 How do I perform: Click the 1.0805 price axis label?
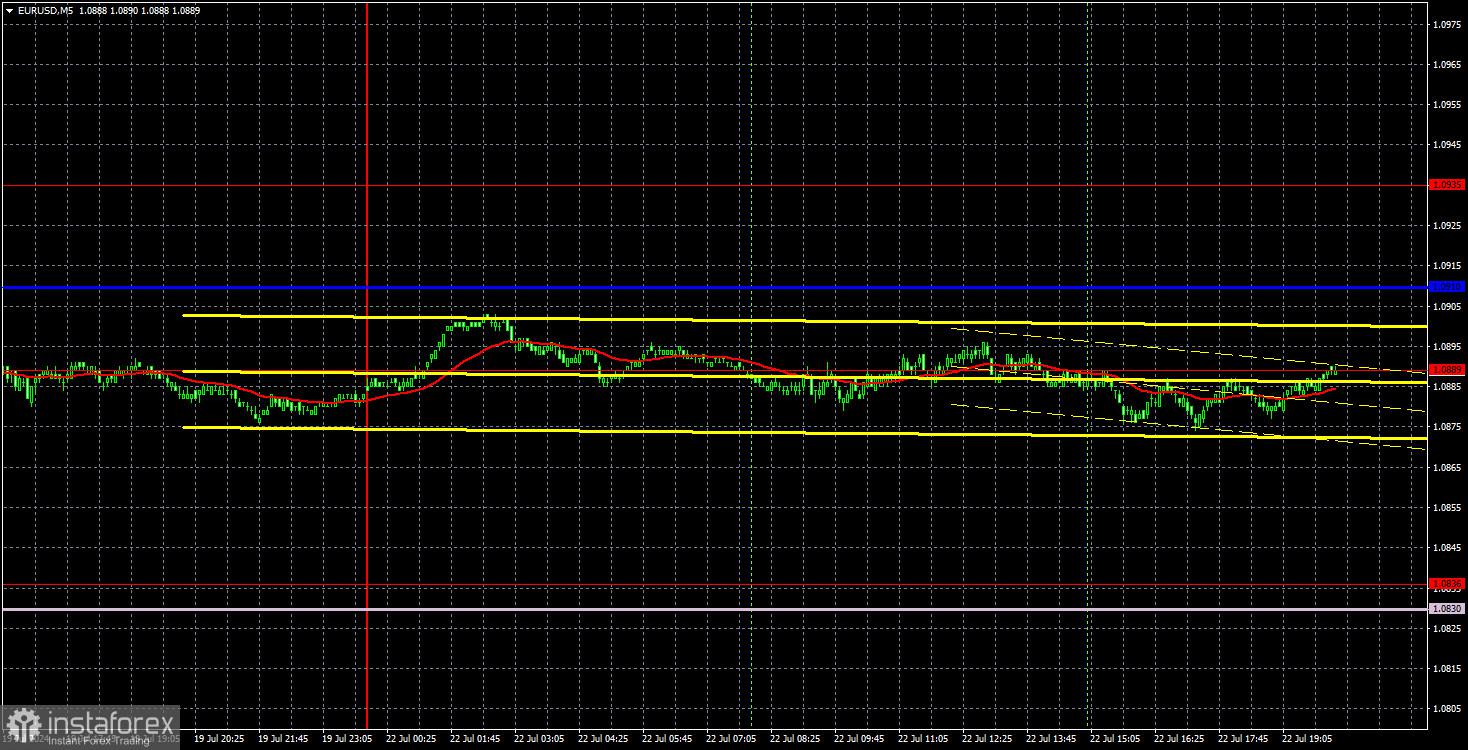[x=1447, y=709]
